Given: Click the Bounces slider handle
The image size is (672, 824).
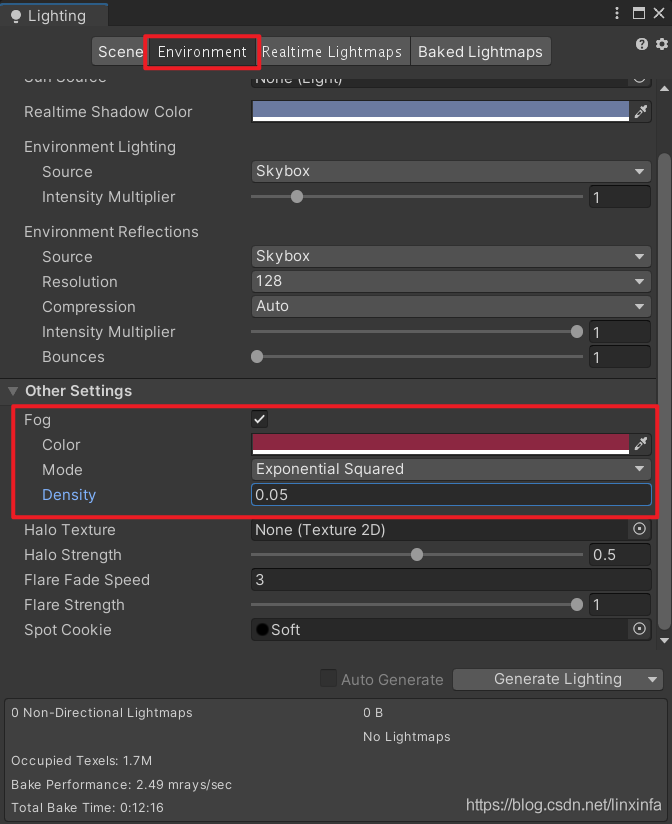Looking at the screenshot, I should click(257, 357).
